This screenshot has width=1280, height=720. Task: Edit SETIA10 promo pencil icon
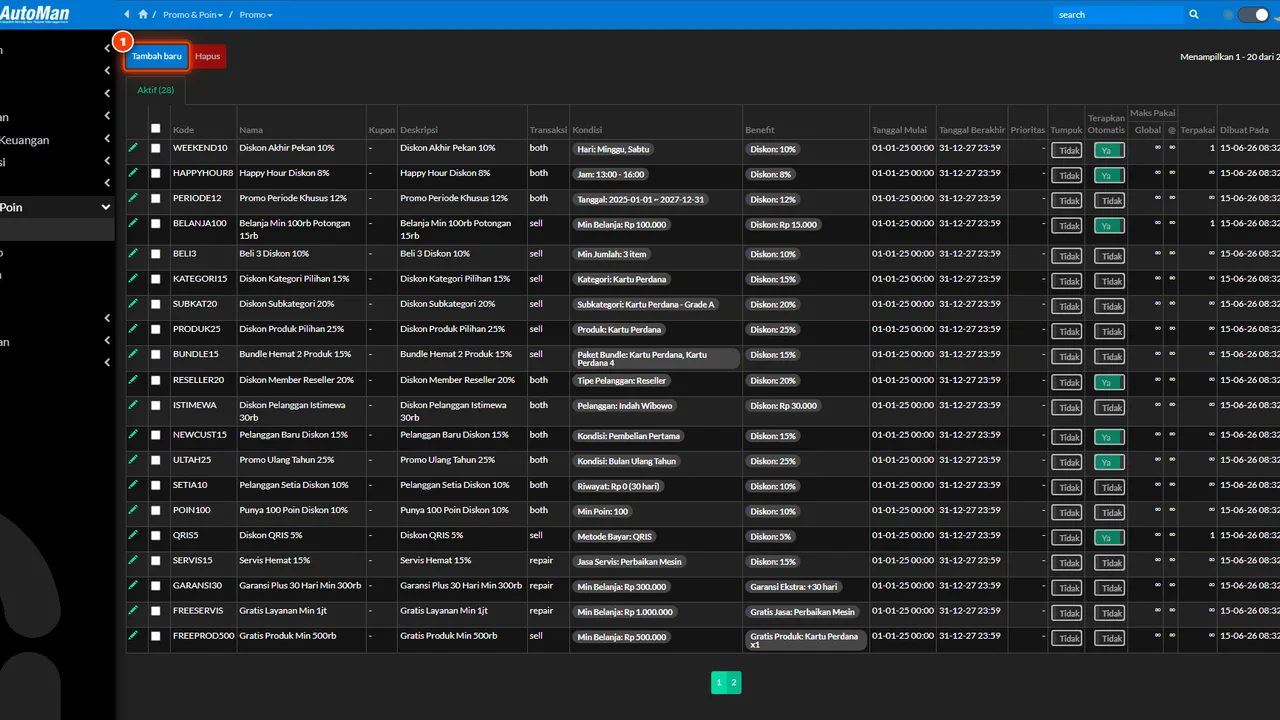point(133,484)
